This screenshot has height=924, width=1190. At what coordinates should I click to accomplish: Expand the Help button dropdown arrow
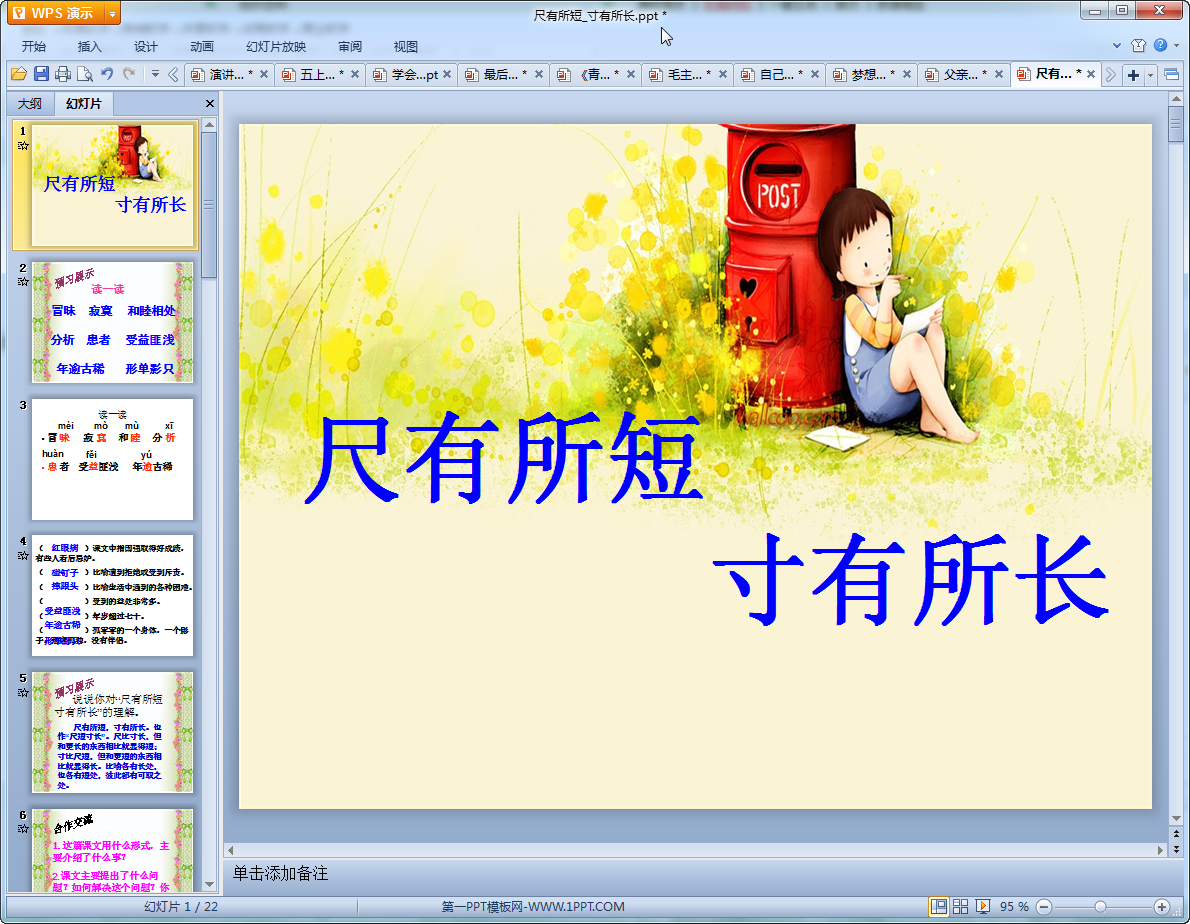pos(1177,46)
